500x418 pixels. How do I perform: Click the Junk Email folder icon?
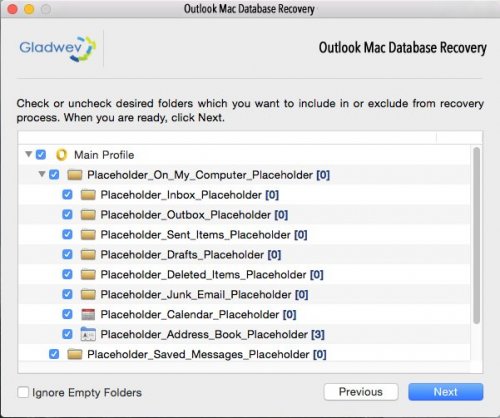coord(88,294)
